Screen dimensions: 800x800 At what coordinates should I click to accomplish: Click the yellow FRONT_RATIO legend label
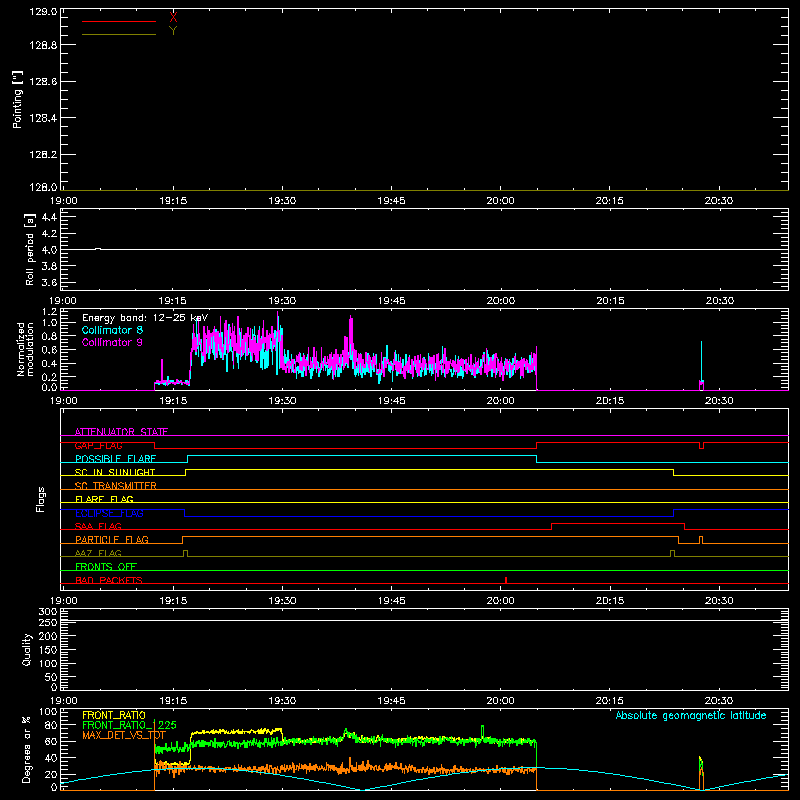[114, 716]
